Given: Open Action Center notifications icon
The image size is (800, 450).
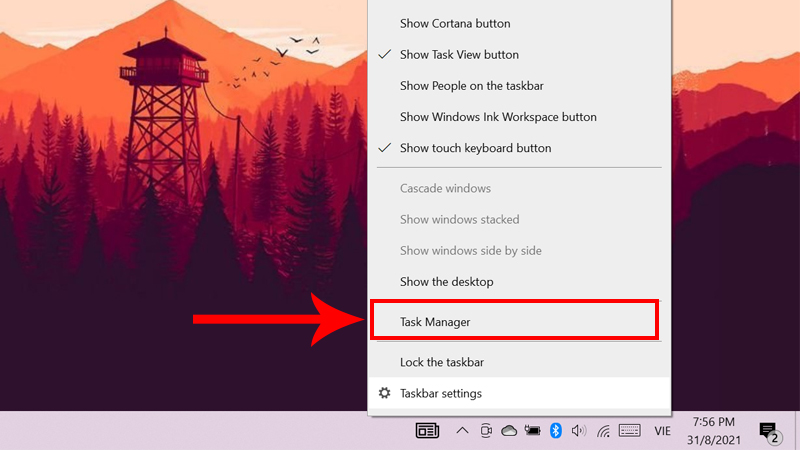Looking at the screenshot, I should click(770, 432).
